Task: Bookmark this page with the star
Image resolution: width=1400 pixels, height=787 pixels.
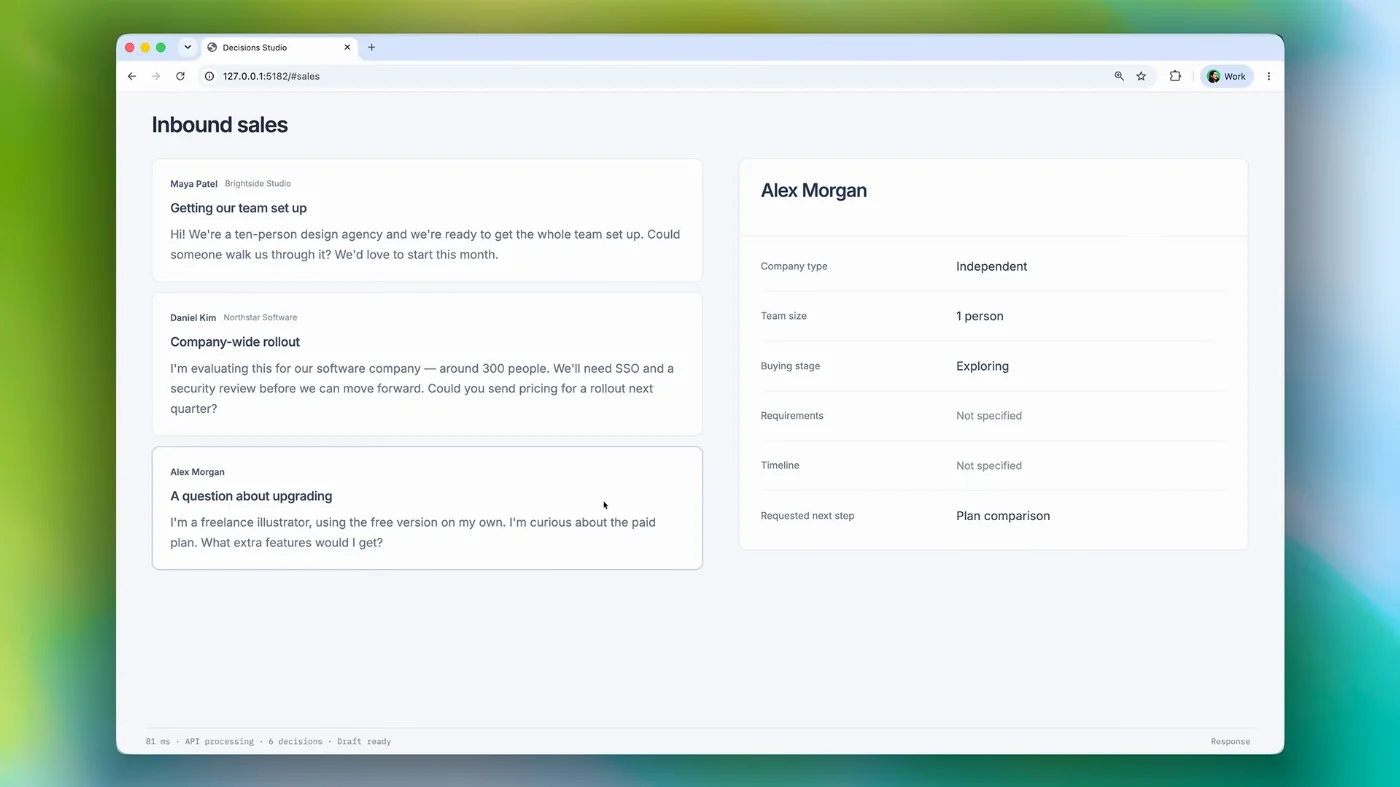Action: pos(1141,76)
